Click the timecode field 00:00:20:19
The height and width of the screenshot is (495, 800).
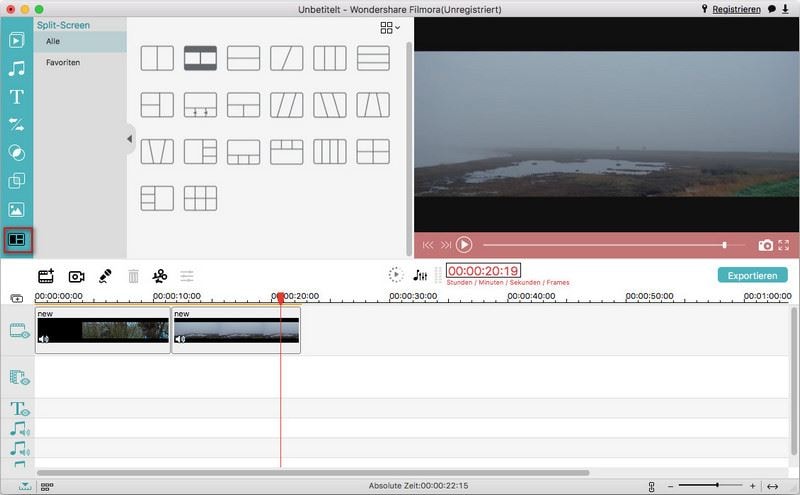(x=483, y=271)
